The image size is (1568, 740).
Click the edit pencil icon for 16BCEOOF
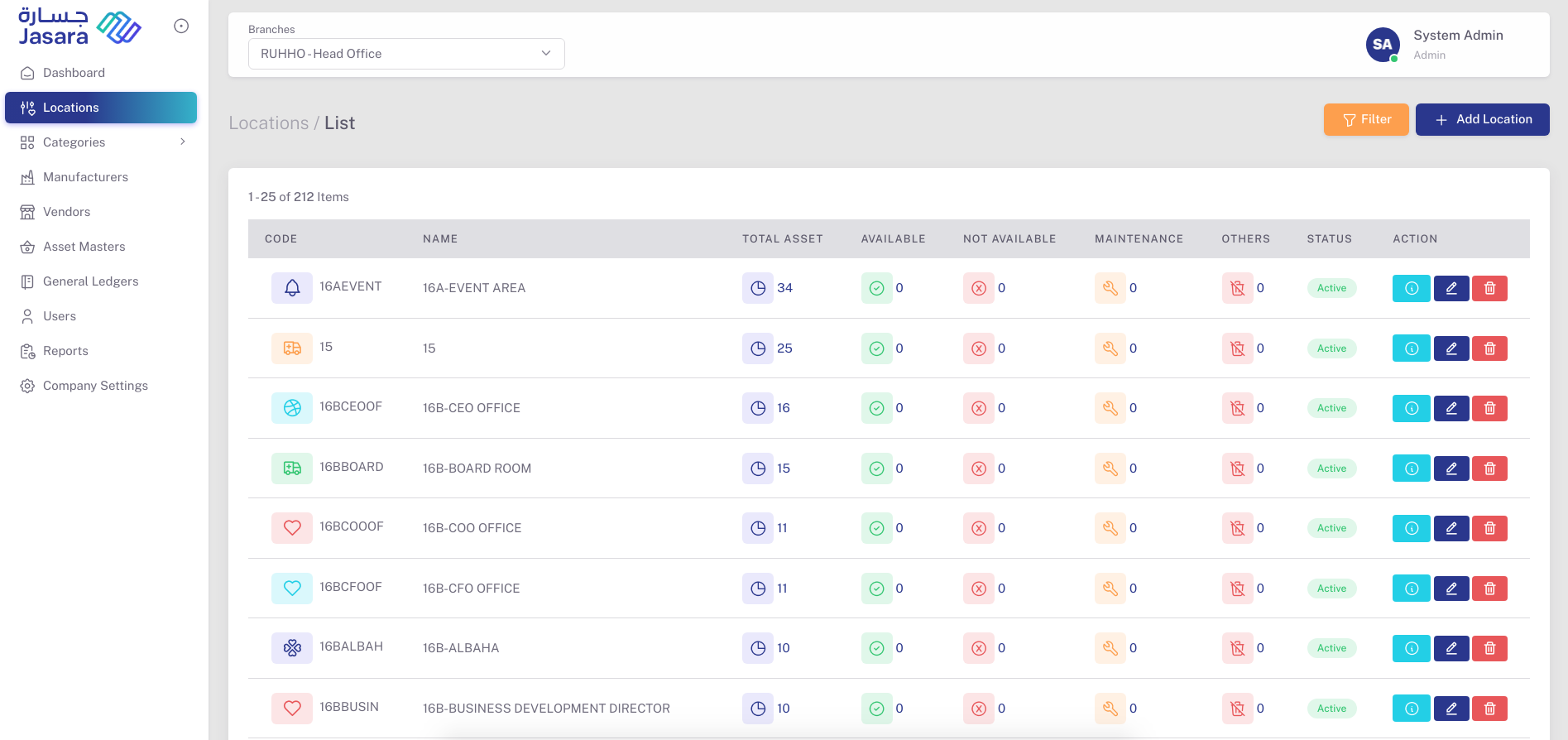click(1451, 408)
